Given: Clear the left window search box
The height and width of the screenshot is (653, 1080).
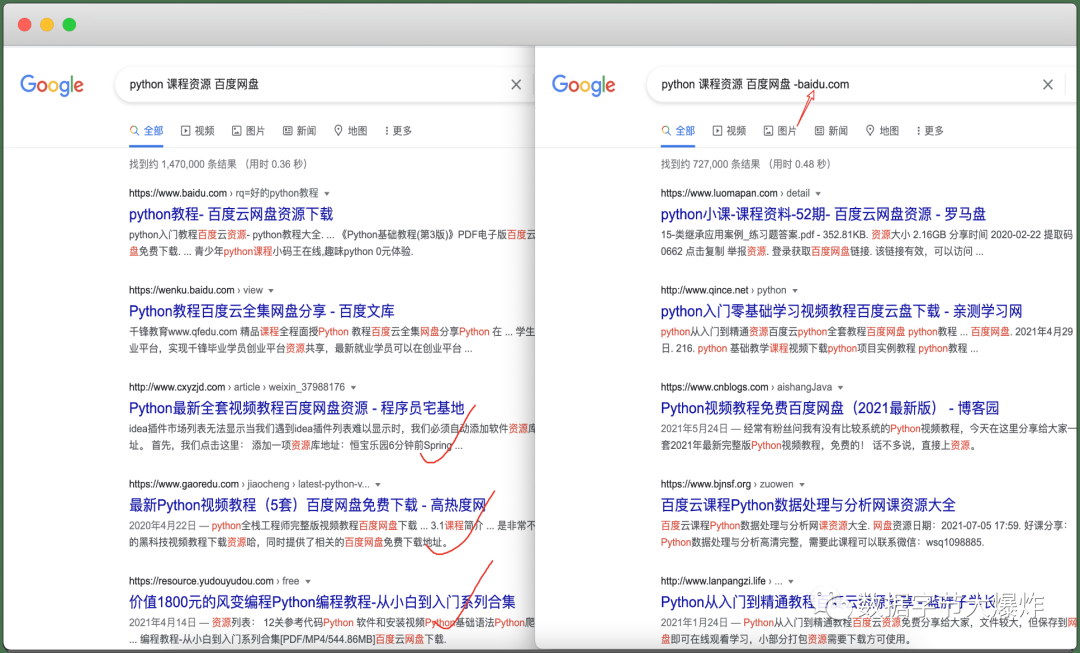Looking at the screenshot, I should point(516,85).
